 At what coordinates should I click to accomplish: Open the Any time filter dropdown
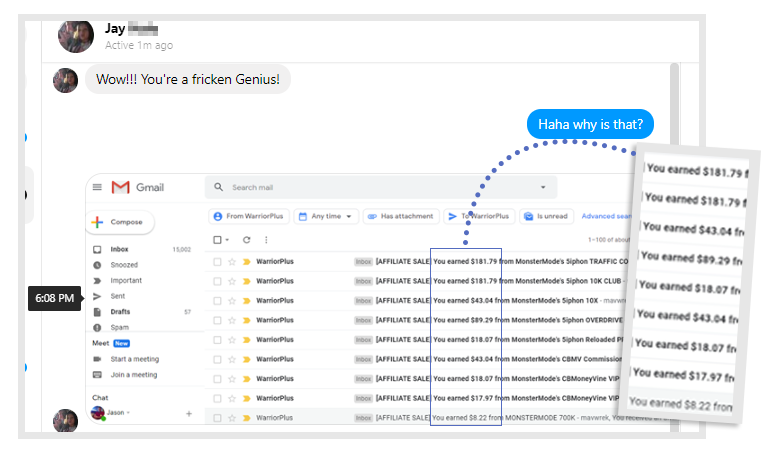point(326,217)
